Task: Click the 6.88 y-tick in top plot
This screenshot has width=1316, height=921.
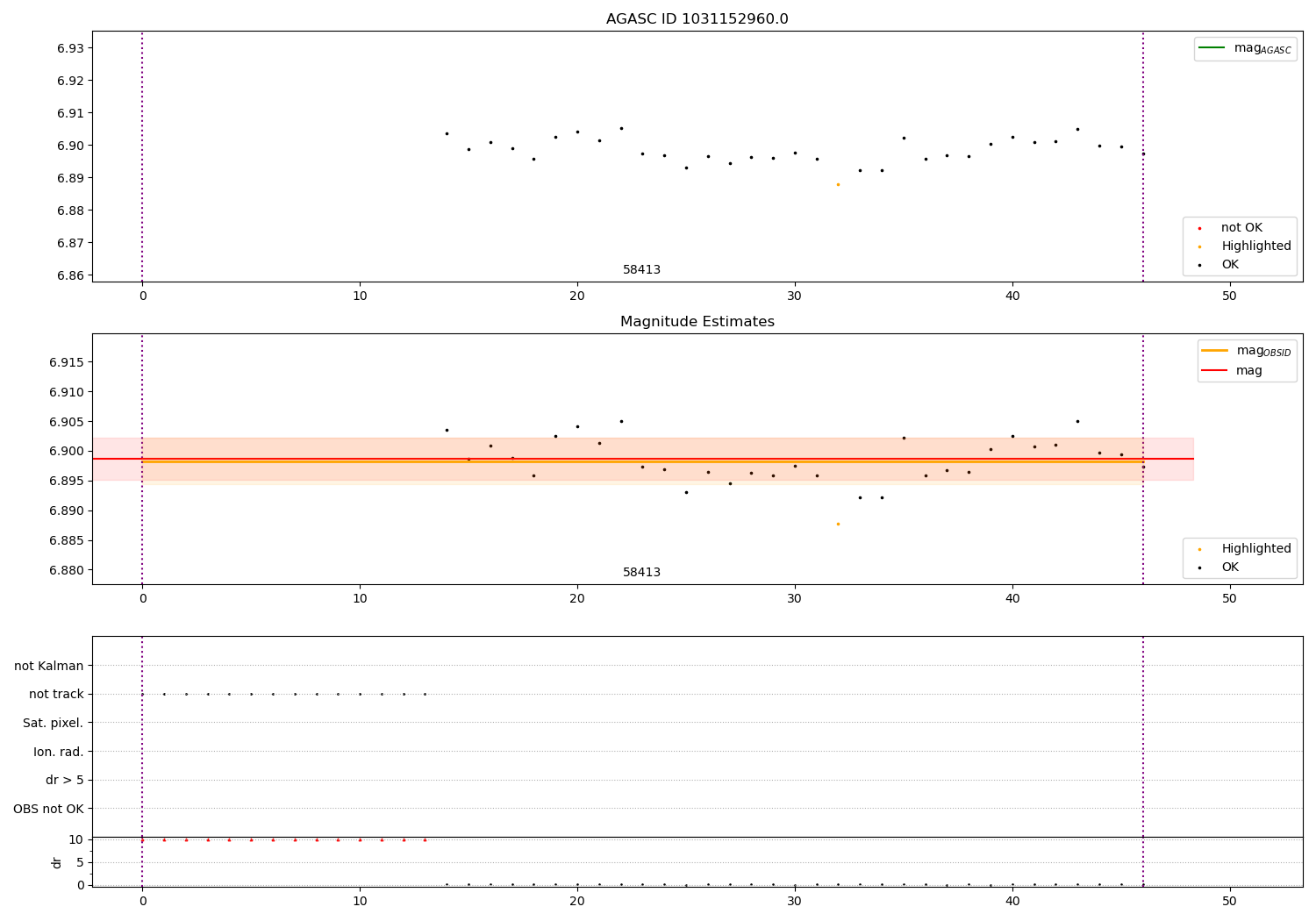Action: point(70,211)
